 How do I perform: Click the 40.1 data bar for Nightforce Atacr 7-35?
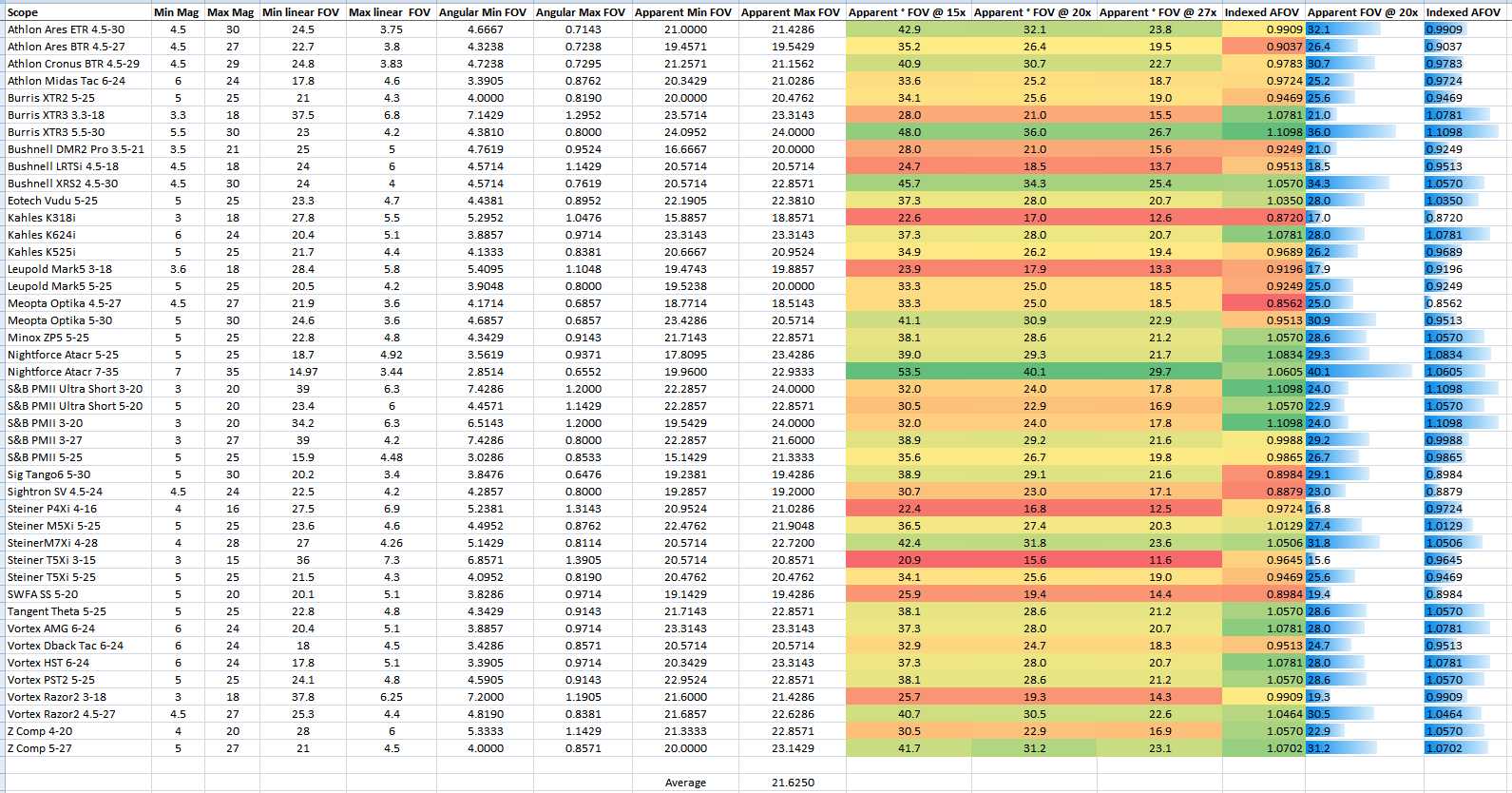coord(1363,372)
